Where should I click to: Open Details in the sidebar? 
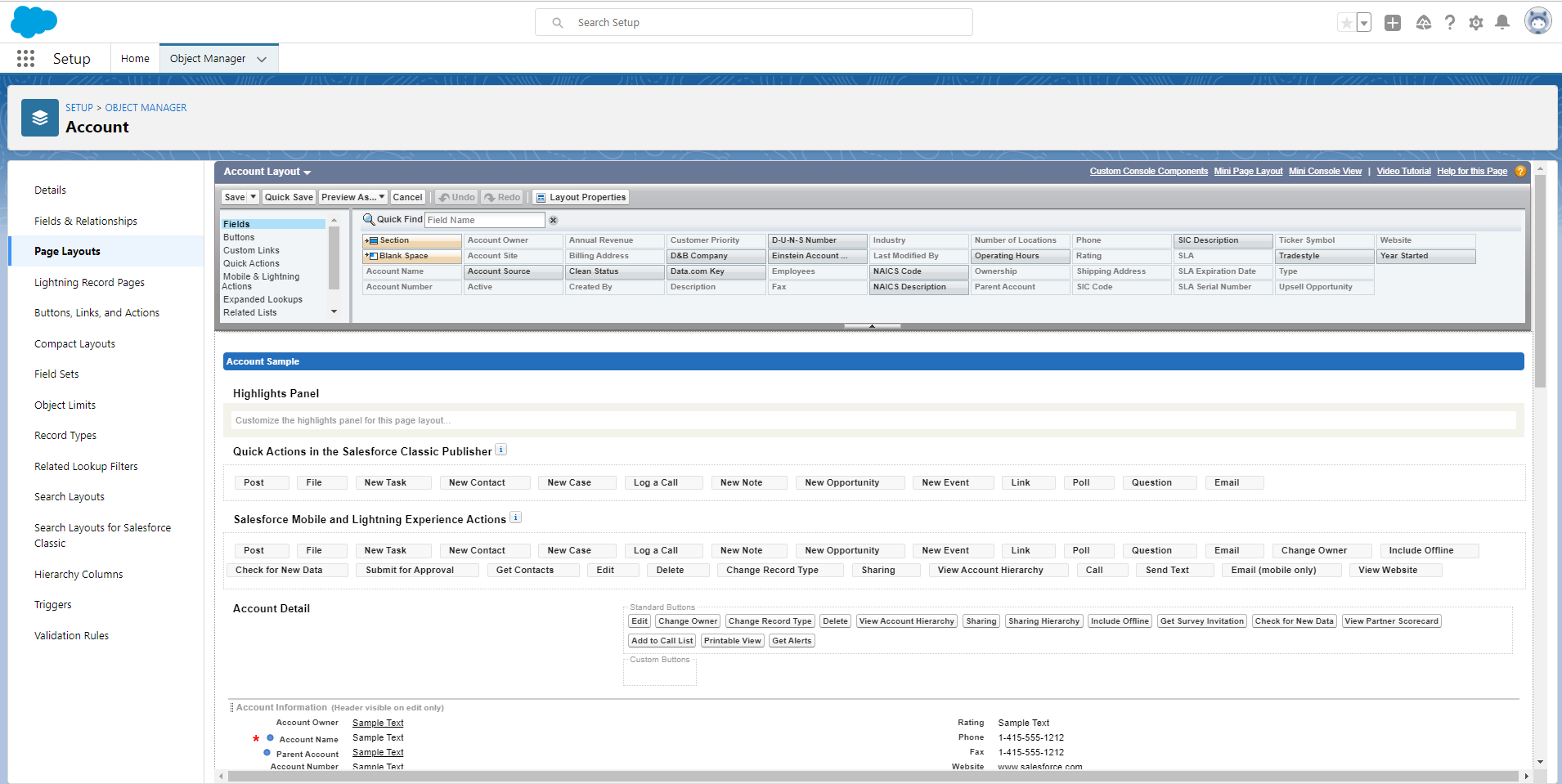pyautogui.click(x=50, y=190)
